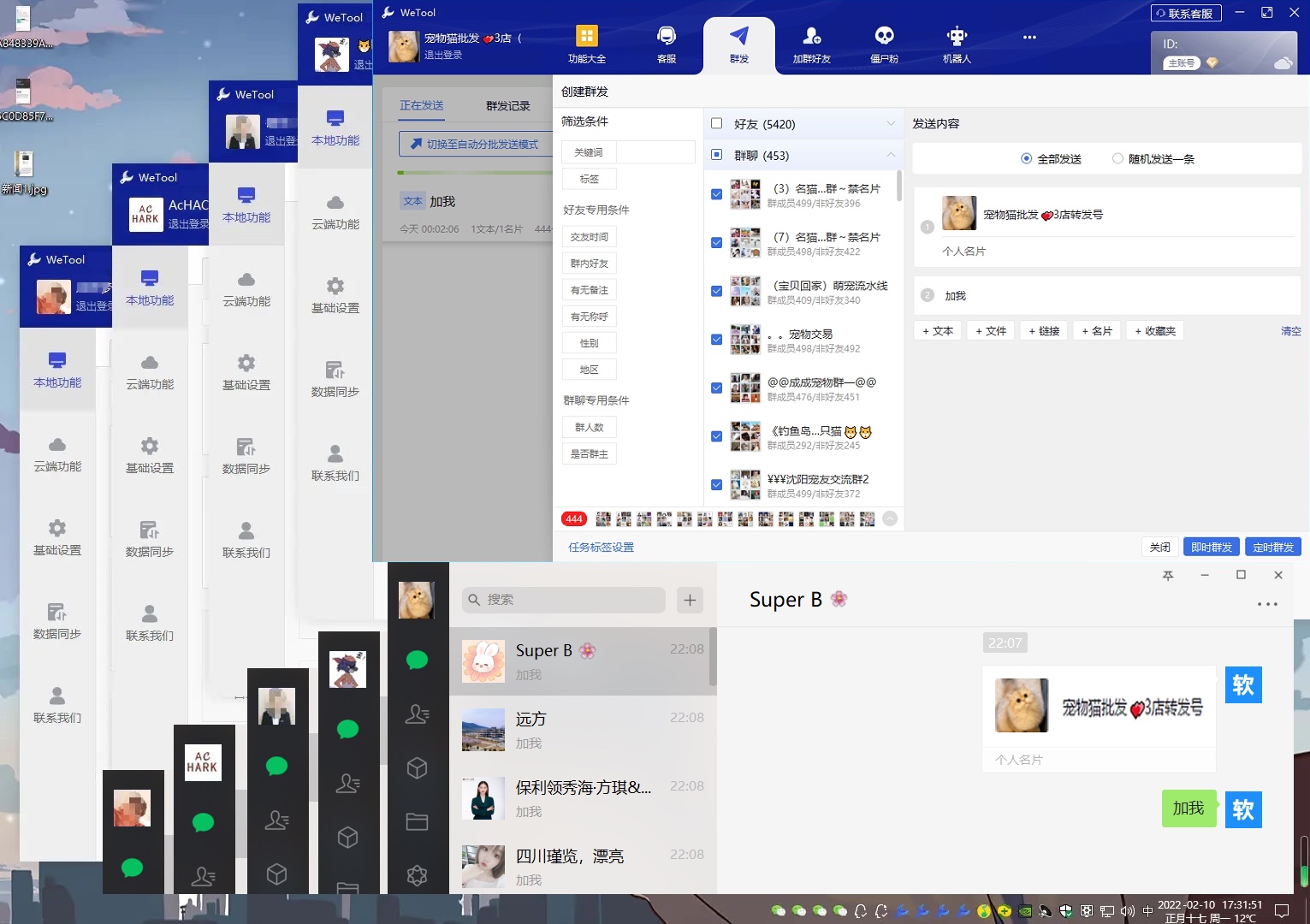Open the 僵尸粉 skull icon

[884, 36]
